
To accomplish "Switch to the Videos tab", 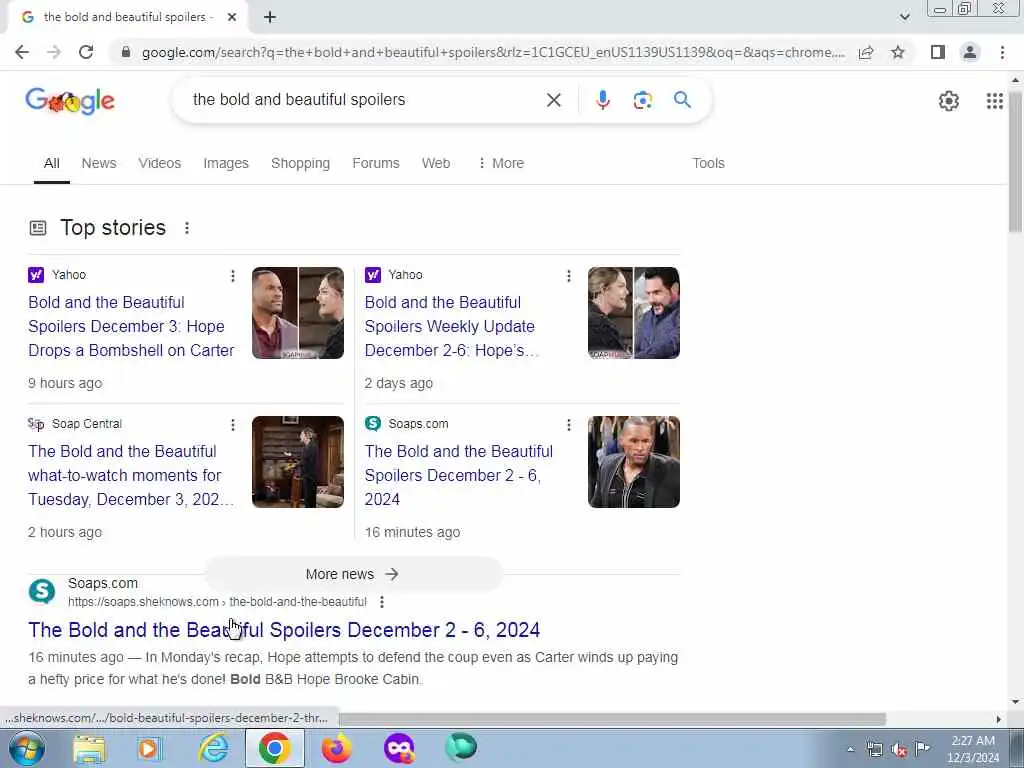I will [x=159, y=163].
